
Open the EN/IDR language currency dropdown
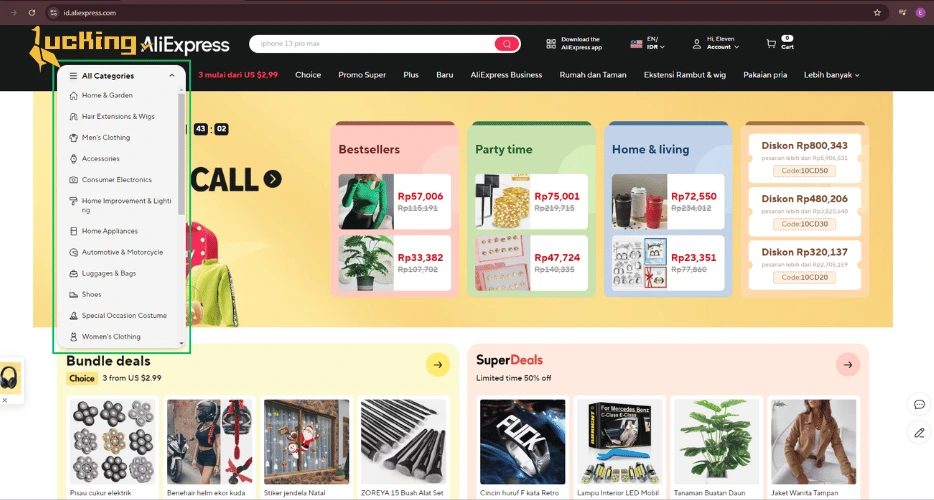655,44
